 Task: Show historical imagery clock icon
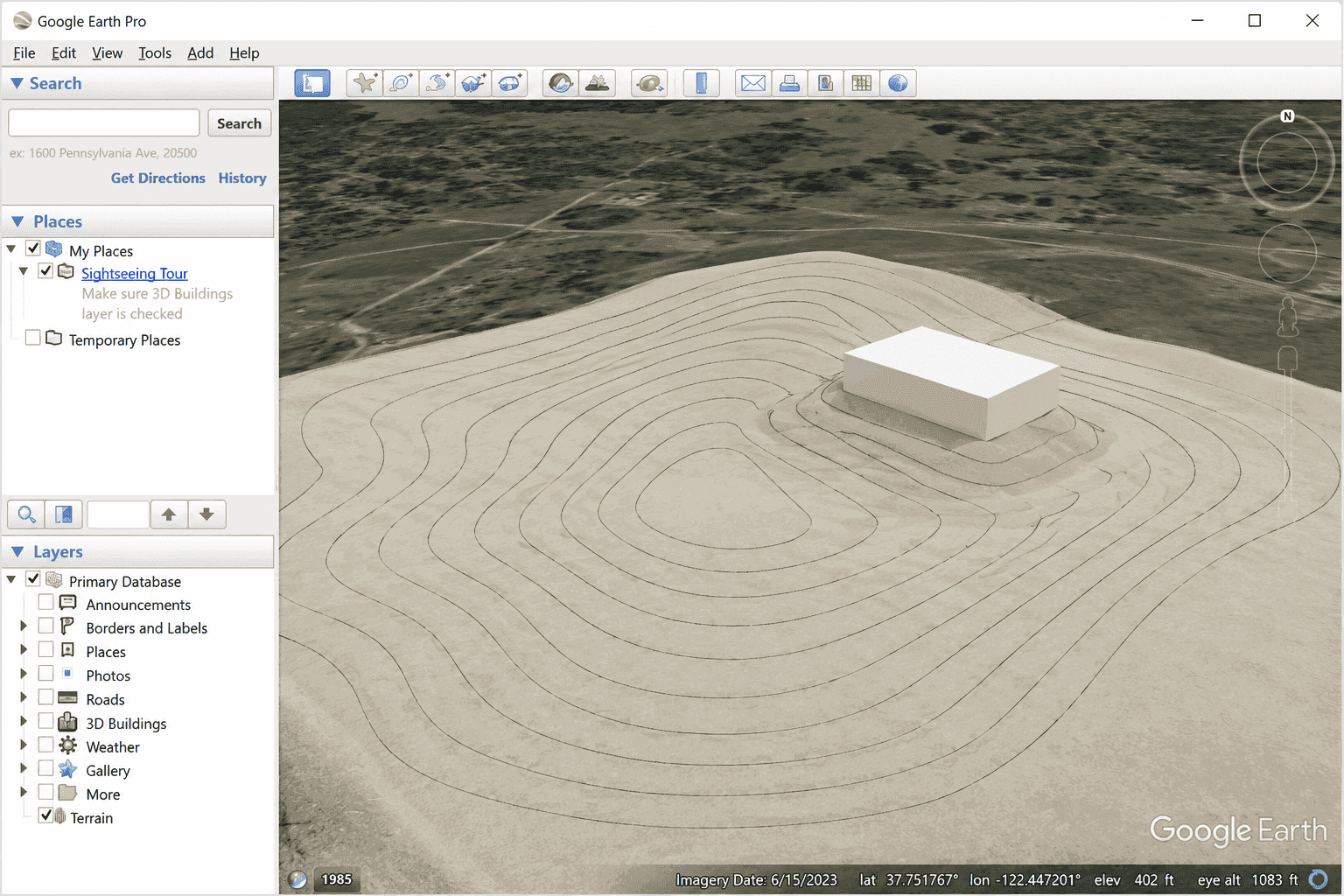click(x=561, y=83)
